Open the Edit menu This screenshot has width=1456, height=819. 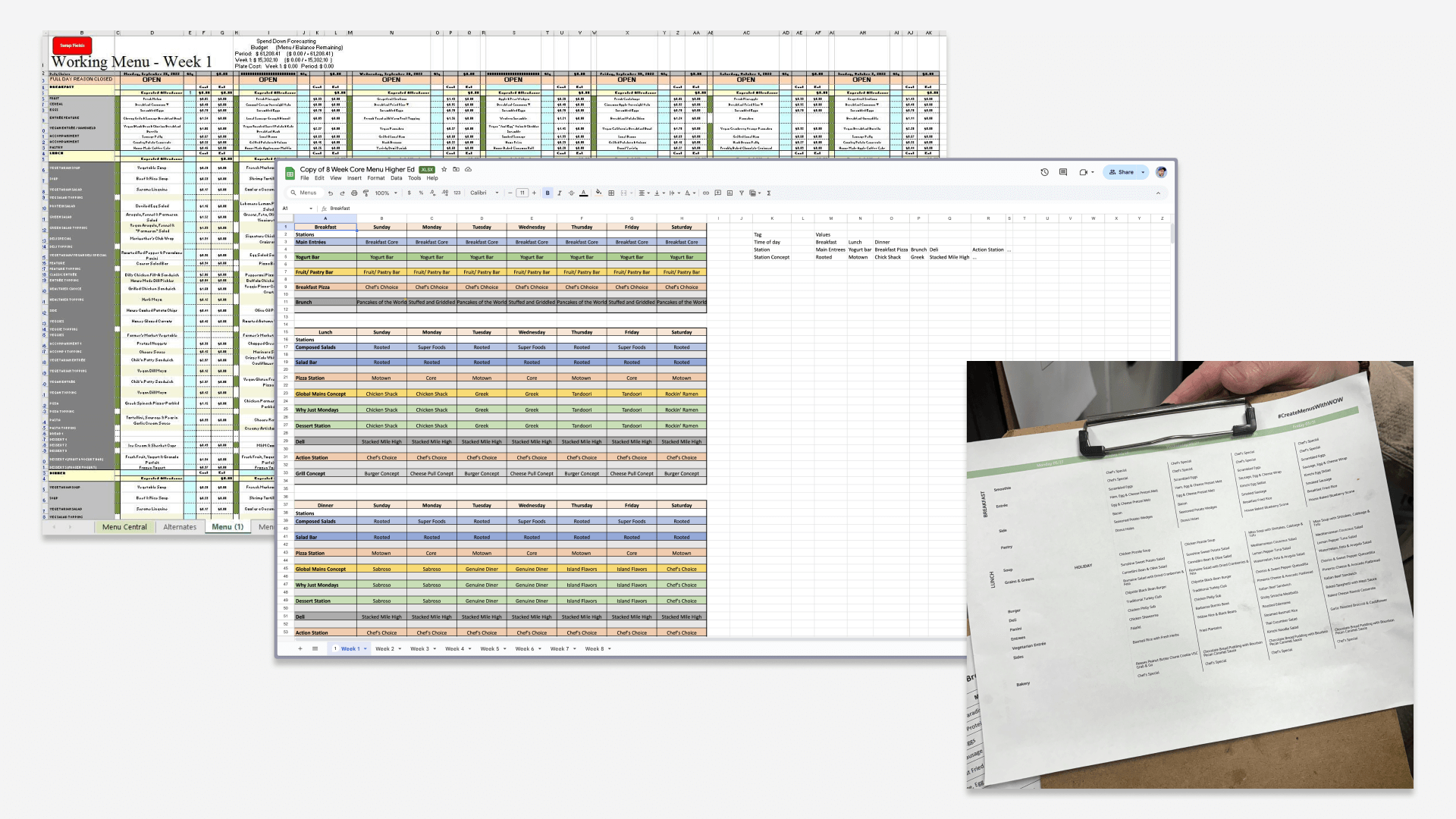[x=319, y=179]
